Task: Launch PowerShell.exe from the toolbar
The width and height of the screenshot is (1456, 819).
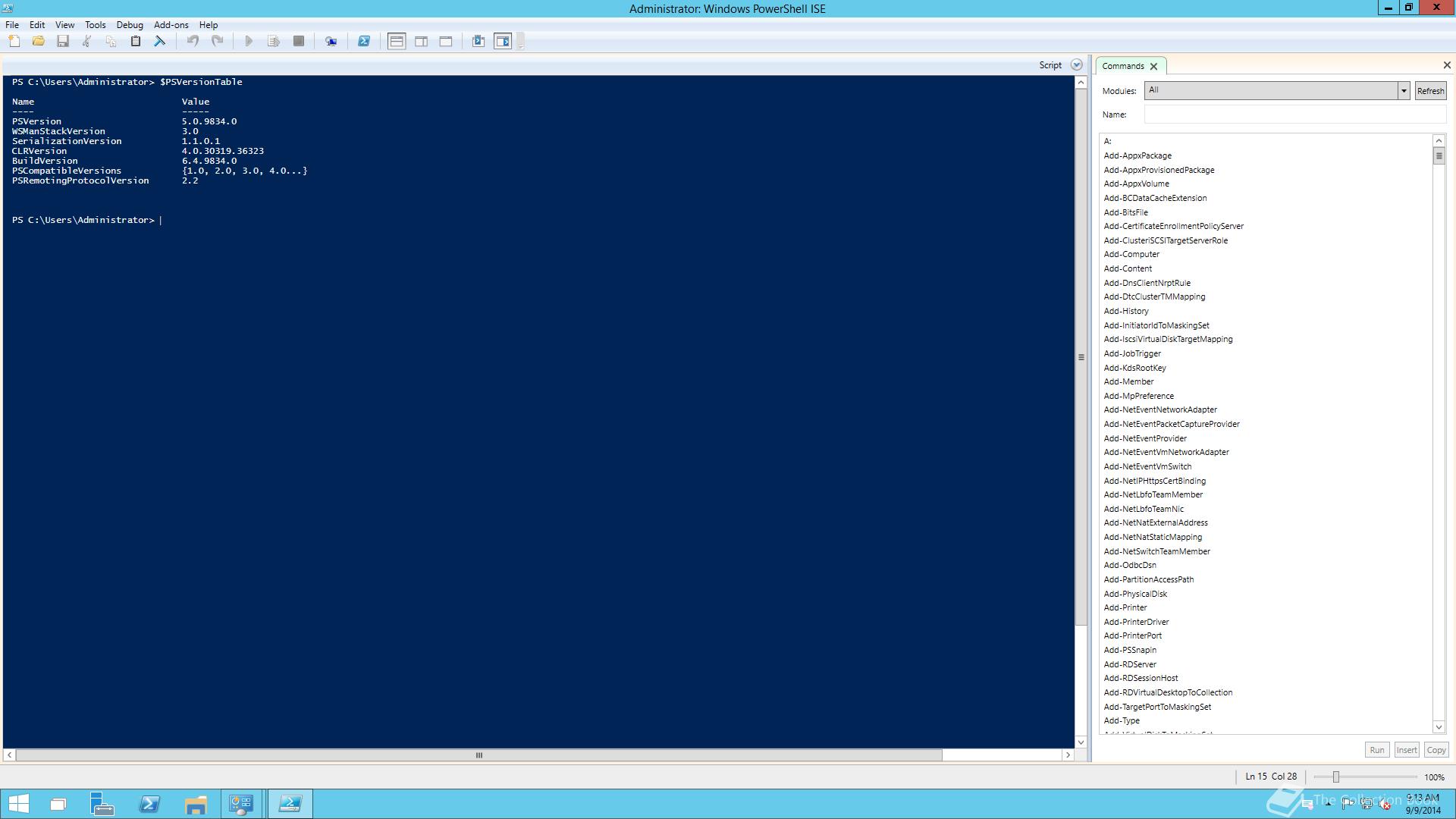Action: pos(364,41)
